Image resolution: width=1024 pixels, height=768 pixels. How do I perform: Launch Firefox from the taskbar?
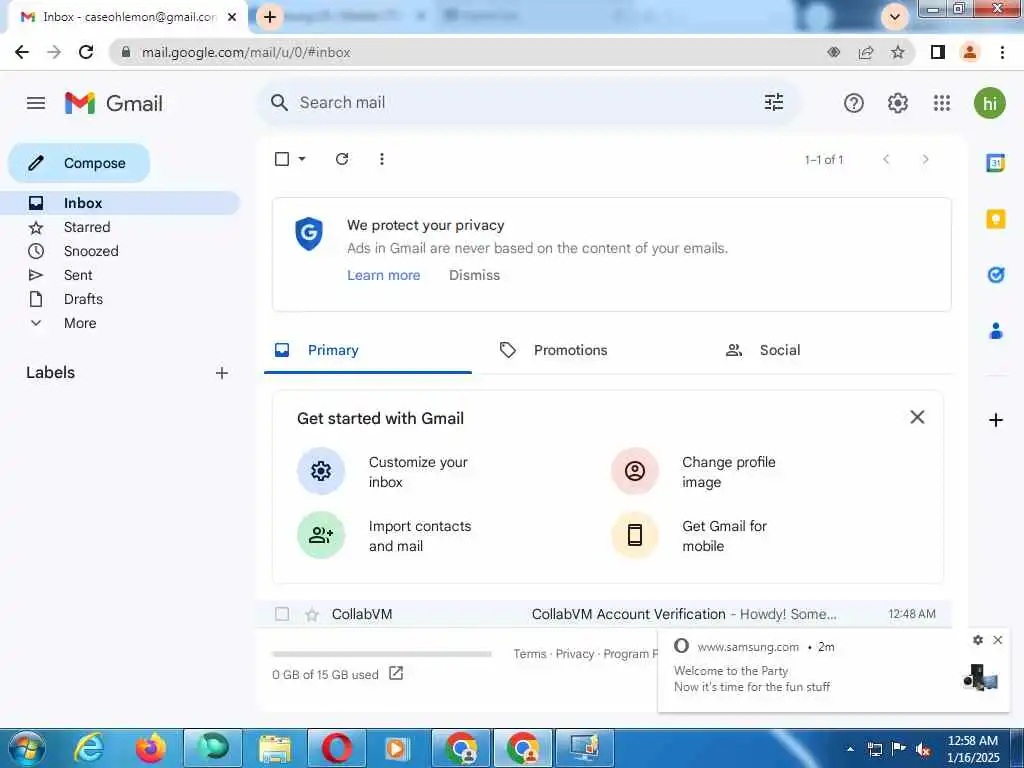pos(151,748)
